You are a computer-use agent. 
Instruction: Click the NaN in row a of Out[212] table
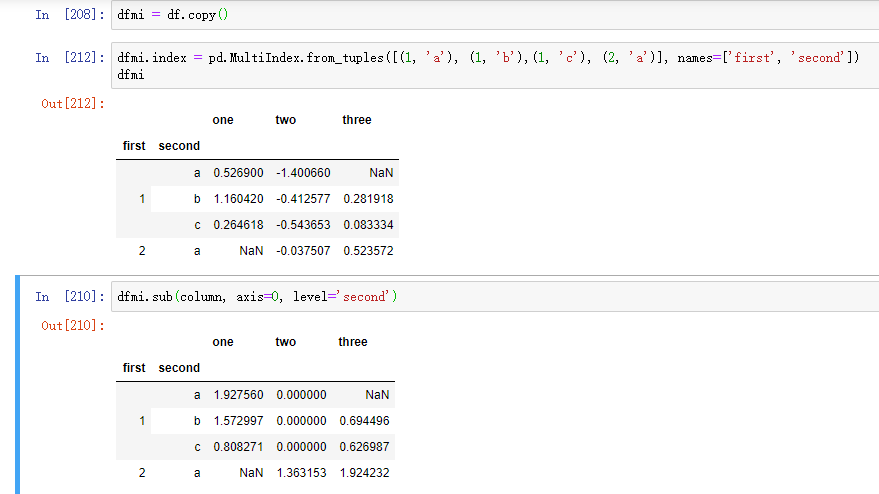pos(381,173)
